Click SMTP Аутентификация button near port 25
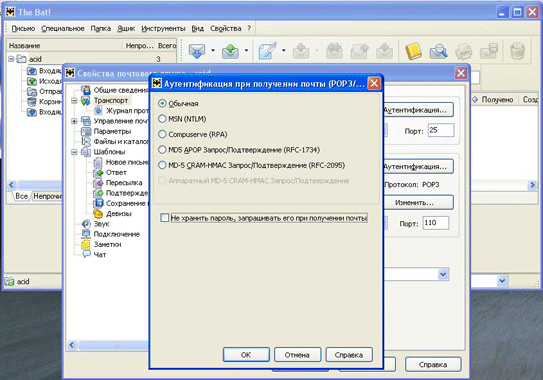This screenshot has width=543, height=380. pos(418,110)
